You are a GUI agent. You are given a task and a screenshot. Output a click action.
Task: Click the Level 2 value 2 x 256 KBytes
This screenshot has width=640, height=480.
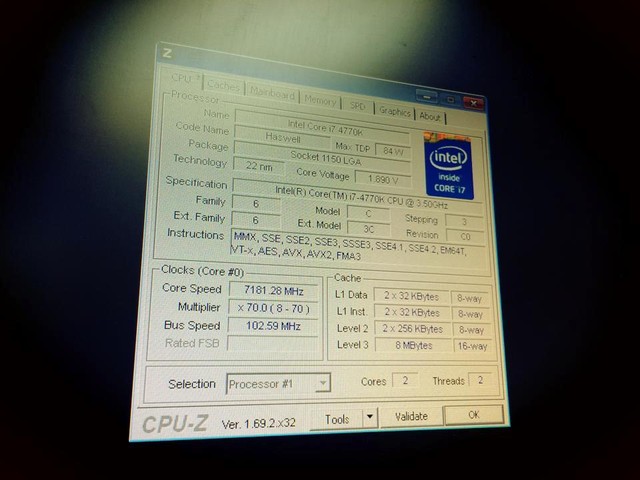(x=412, y=329)
